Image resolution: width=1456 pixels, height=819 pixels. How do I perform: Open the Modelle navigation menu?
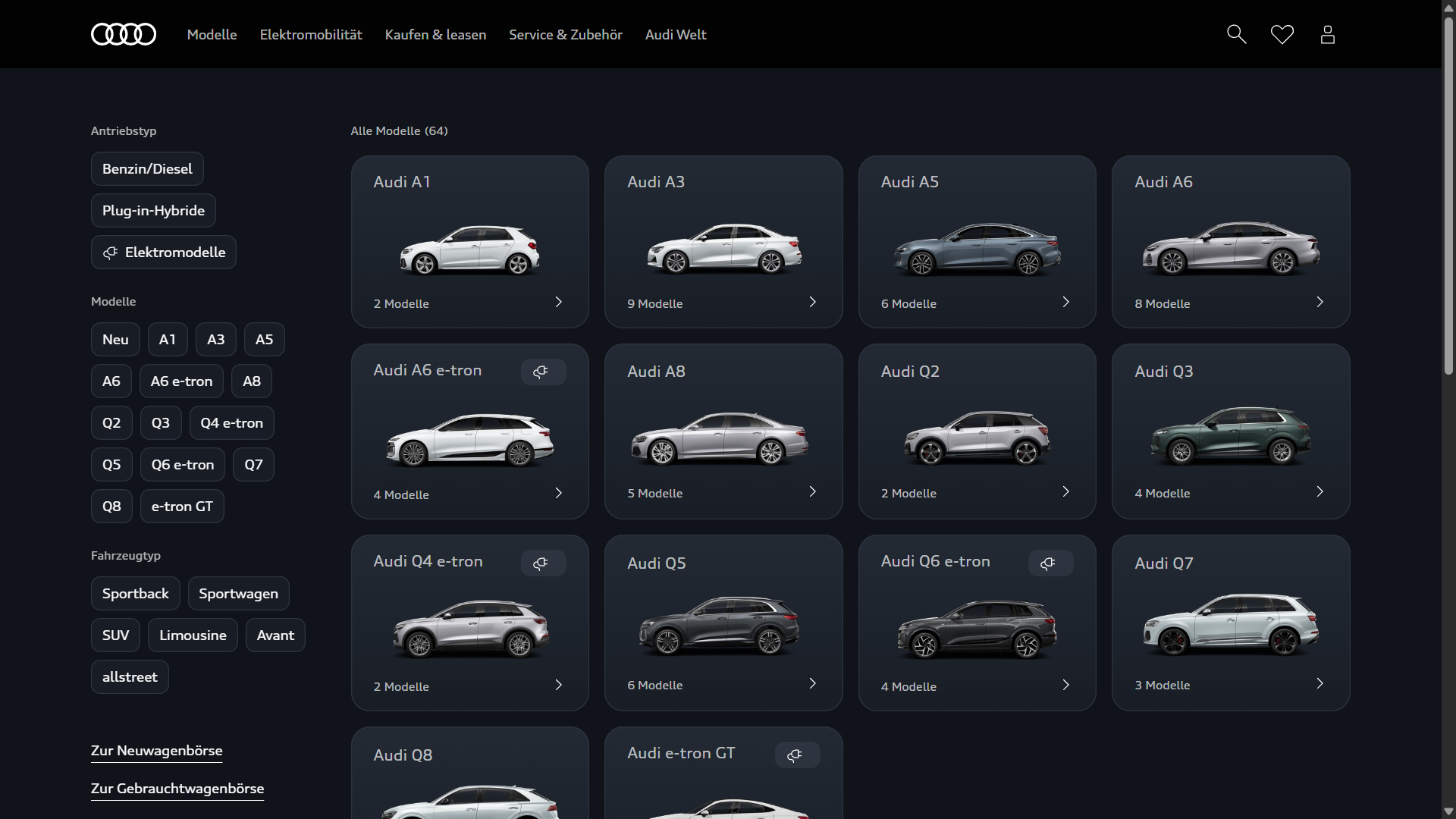coord(212,34)
